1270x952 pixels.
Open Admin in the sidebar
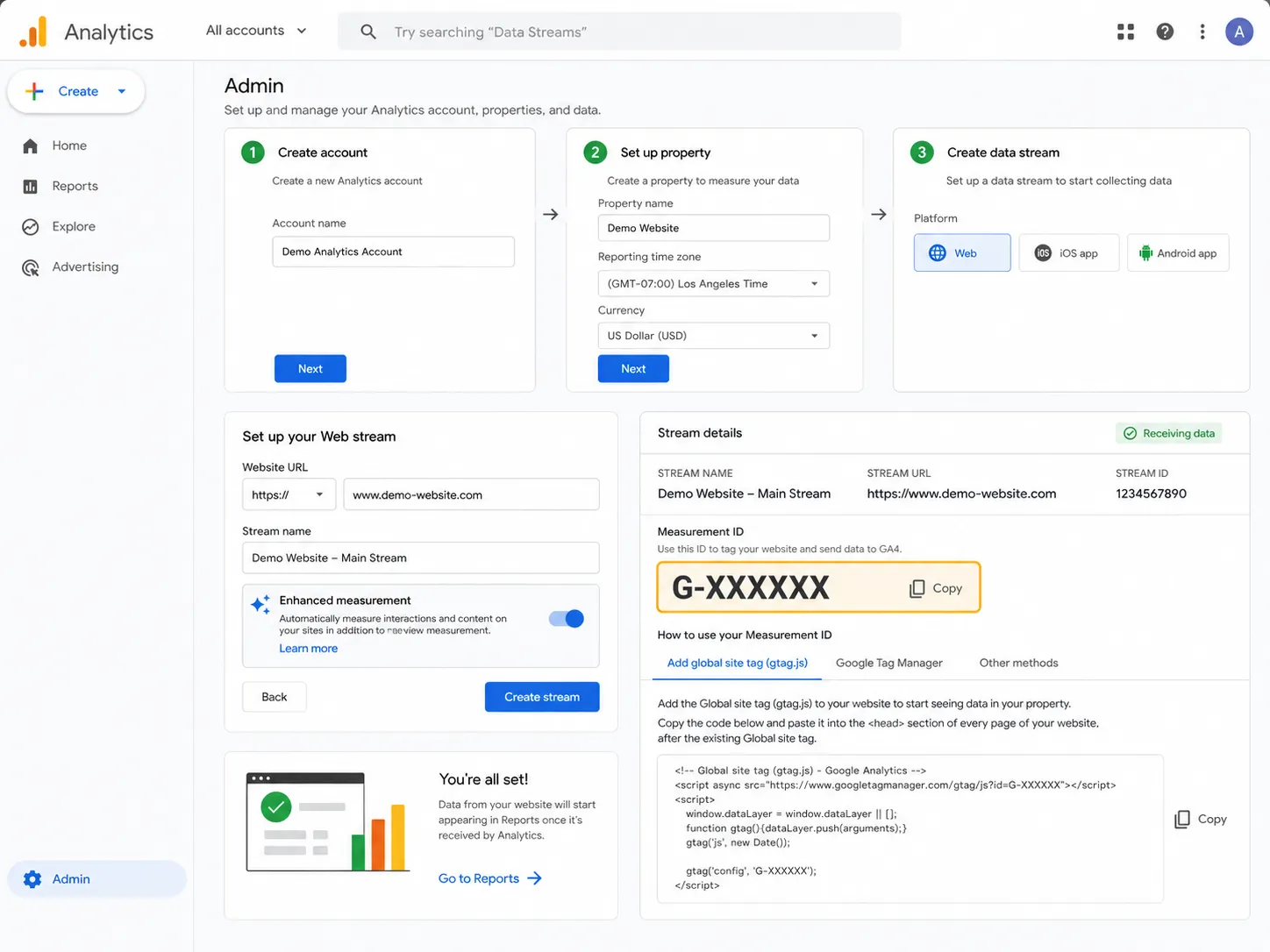96,879
